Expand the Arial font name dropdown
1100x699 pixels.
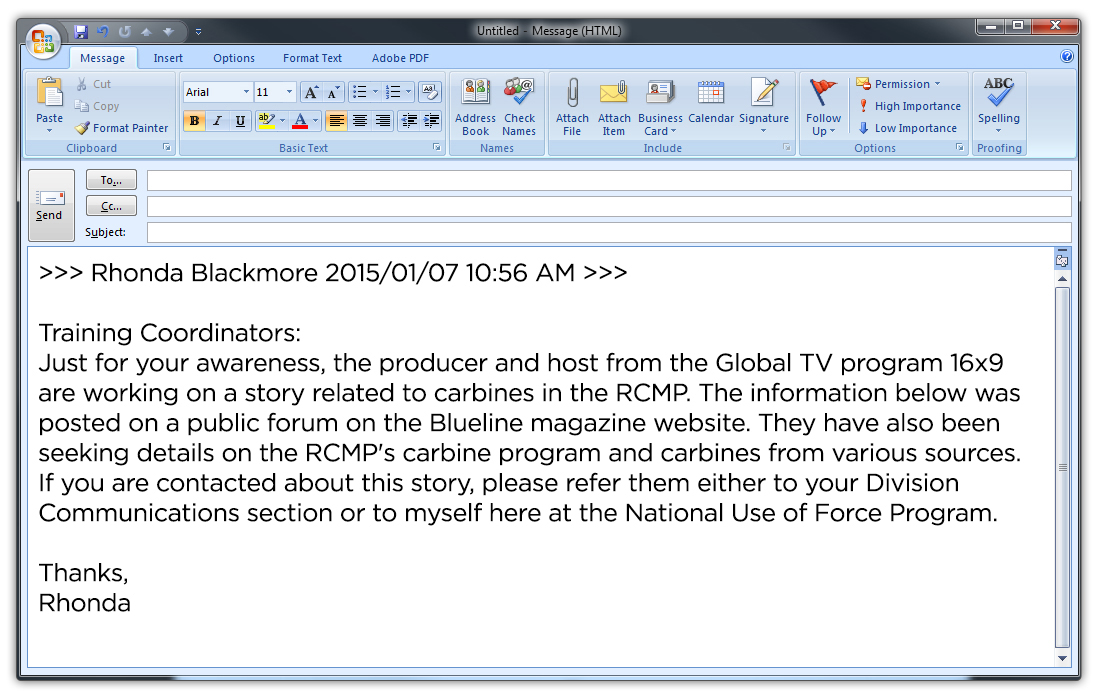246,92
